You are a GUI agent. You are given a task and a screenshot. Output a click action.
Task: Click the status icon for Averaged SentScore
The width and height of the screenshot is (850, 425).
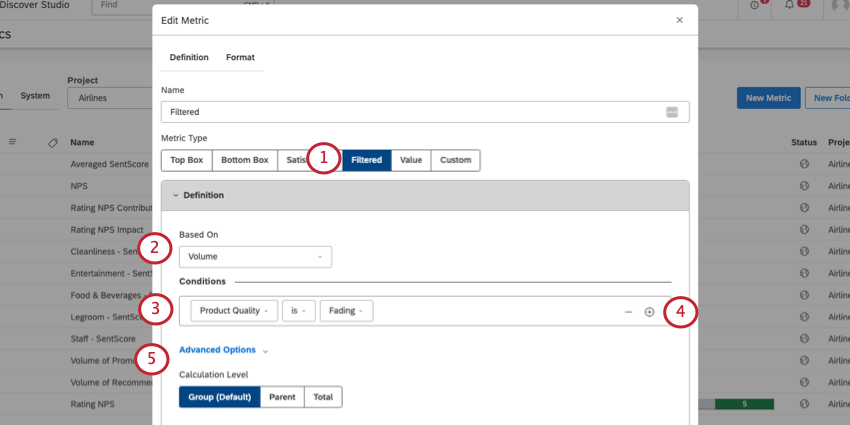coord(804,164)
